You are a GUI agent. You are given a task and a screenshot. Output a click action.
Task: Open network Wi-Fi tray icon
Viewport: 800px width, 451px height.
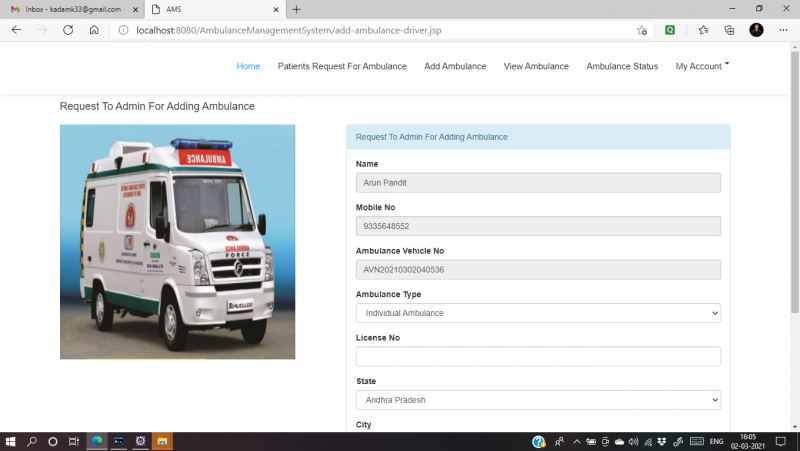pos(648,441)
